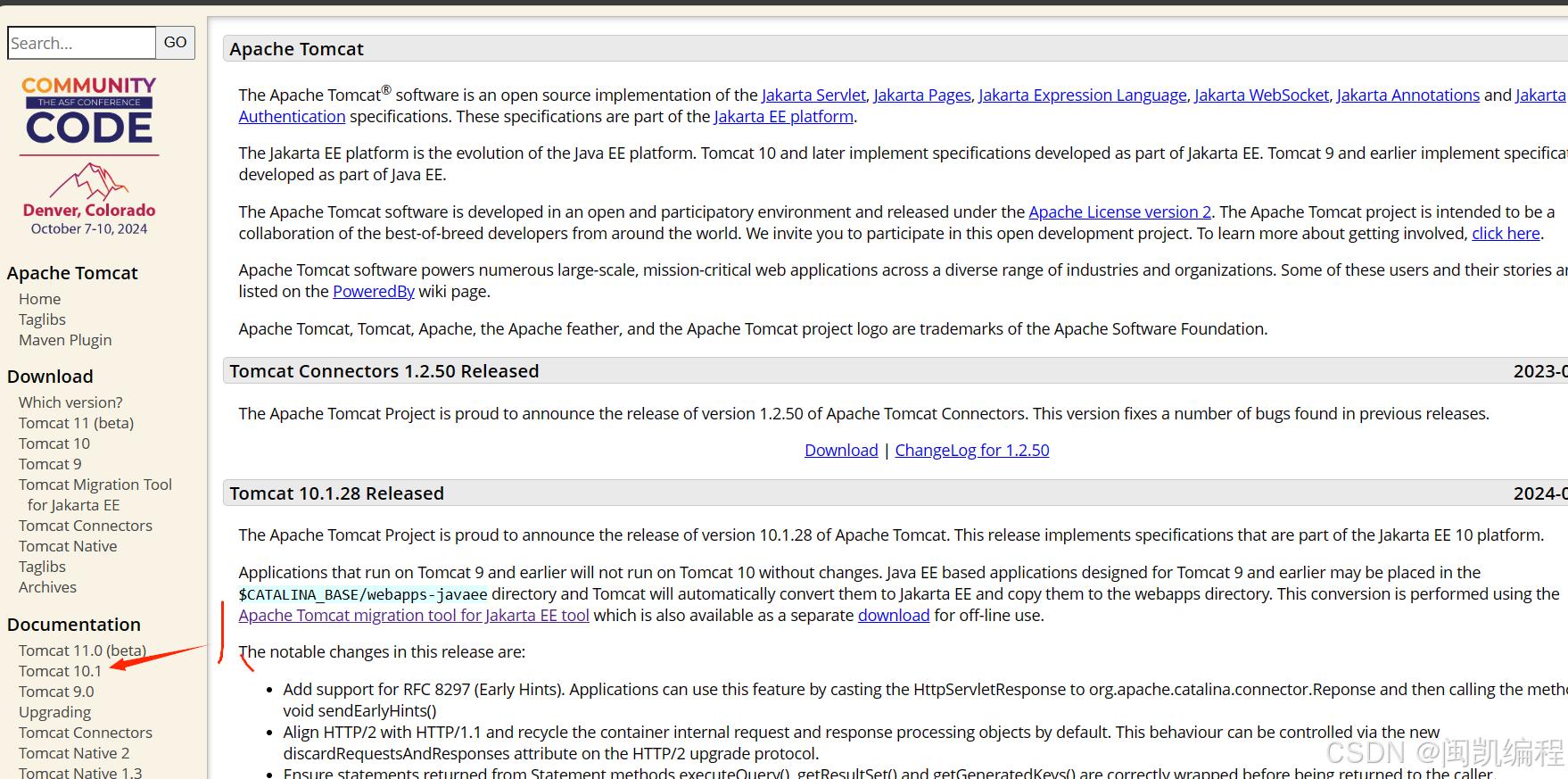Image resolution: width=1568 pixels, height=779 pixels.
Task: Click the Apache Tomcat sidebar heading
Action: pos(72,273)
